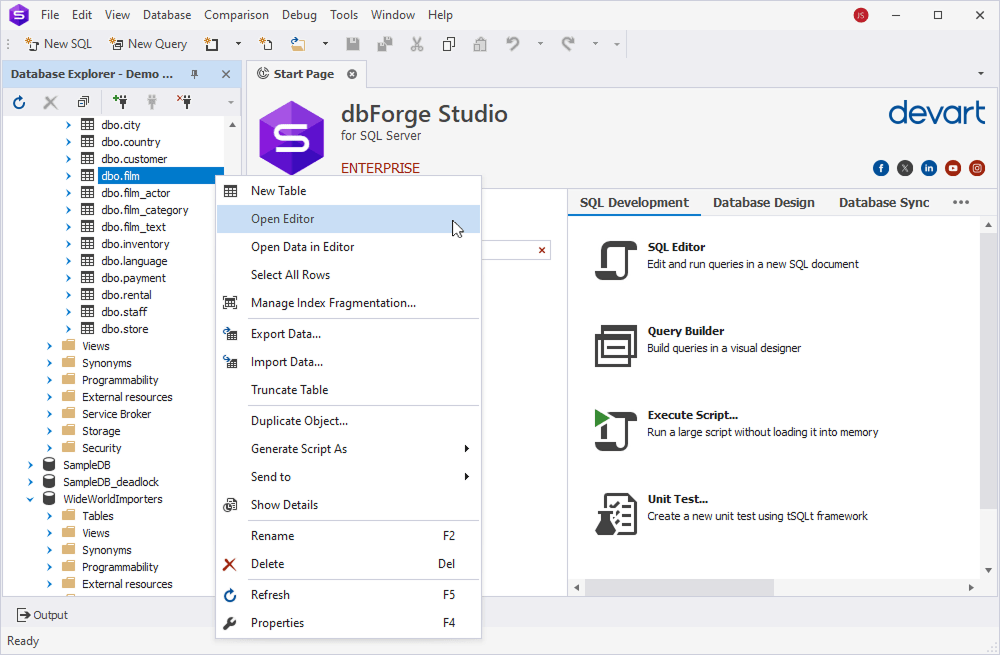The height and width of the screenshot is (655, 1000).
Task: Expand the dbo.city table node
Action: pos(68,125)
